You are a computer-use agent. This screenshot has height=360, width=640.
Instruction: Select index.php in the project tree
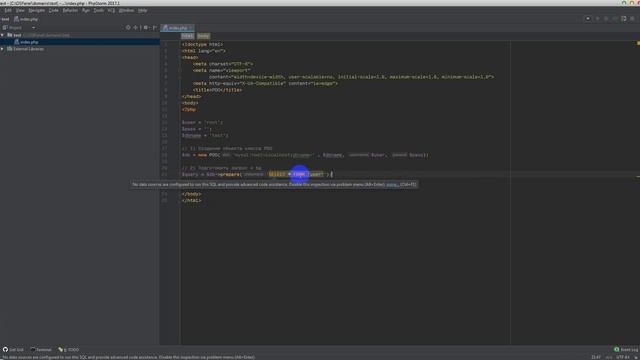(x=26, y=42)
